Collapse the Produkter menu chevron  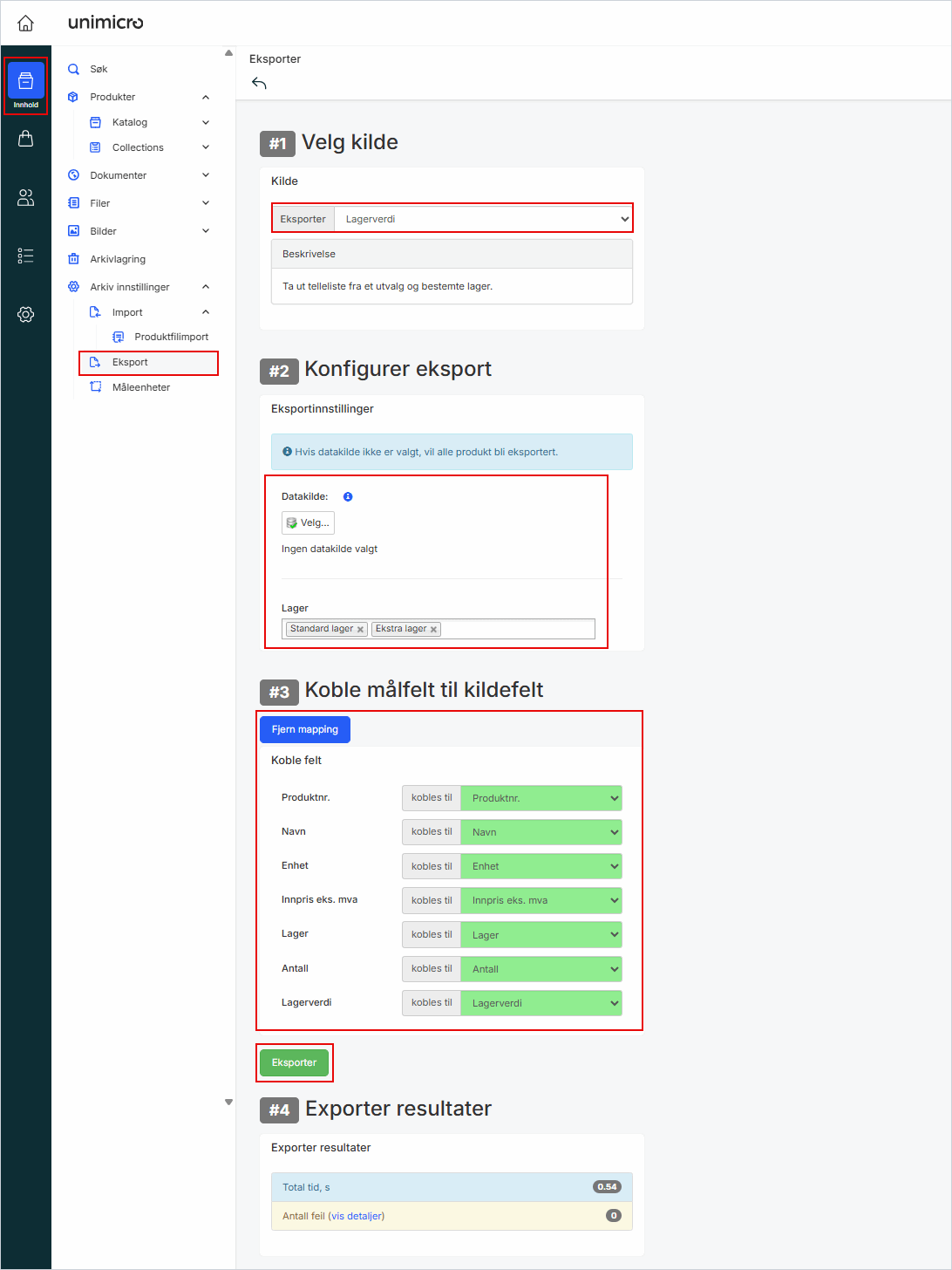pyautogui.click(x=206, y=97)
